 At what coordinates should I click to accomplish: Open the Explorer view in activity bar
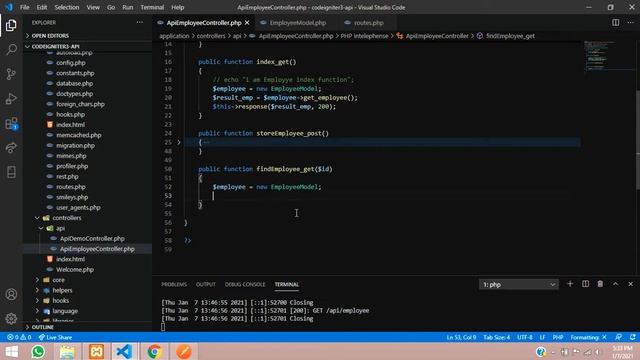pos(11,25)
